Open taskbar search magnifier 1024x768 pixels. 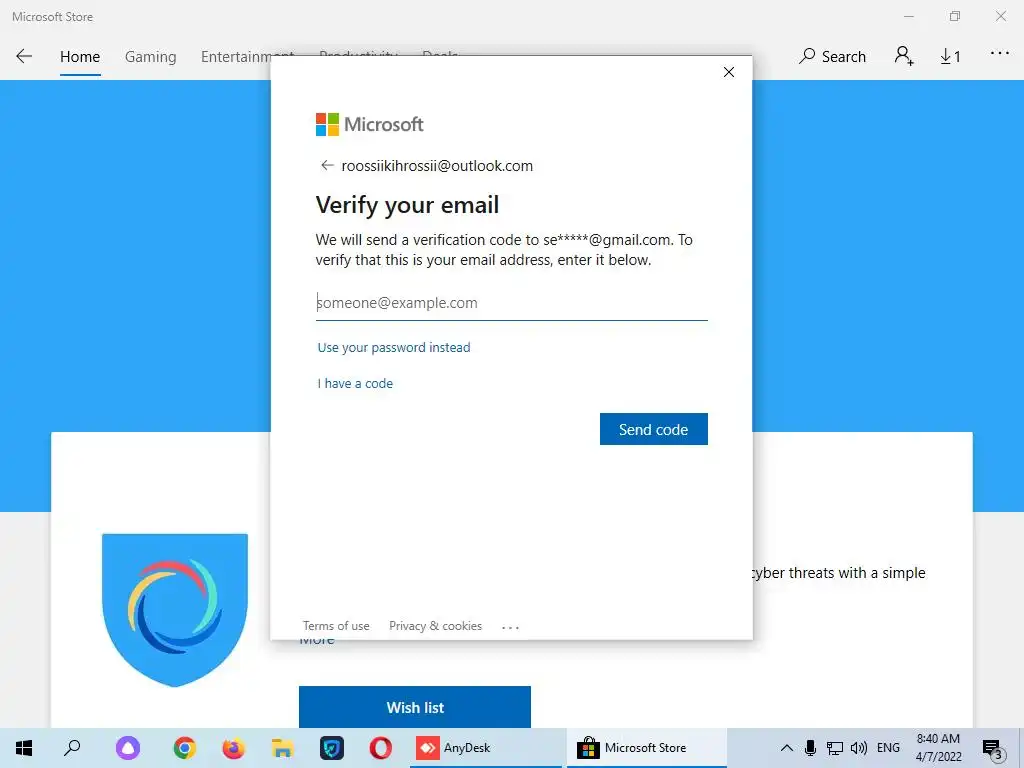72,748
